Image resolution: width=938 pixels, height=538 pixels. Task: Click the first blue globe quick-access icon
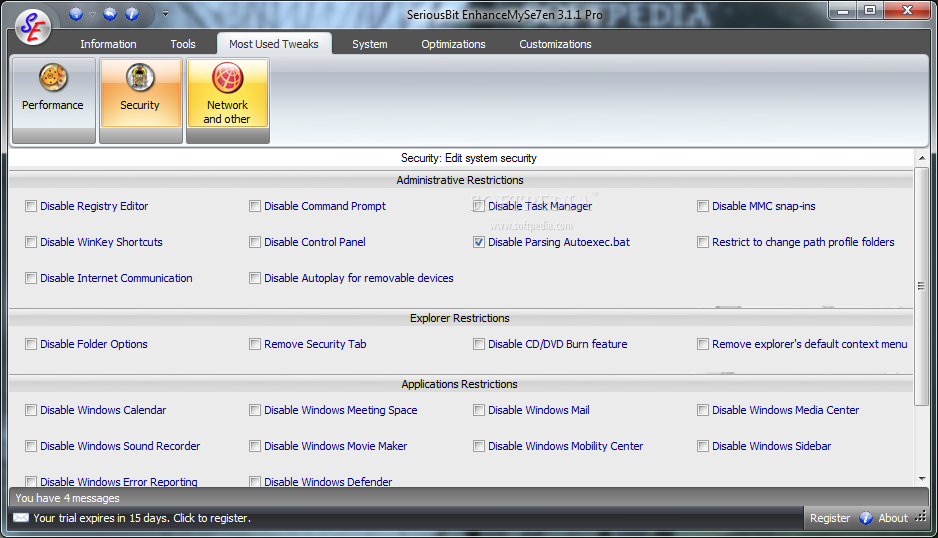76,14
